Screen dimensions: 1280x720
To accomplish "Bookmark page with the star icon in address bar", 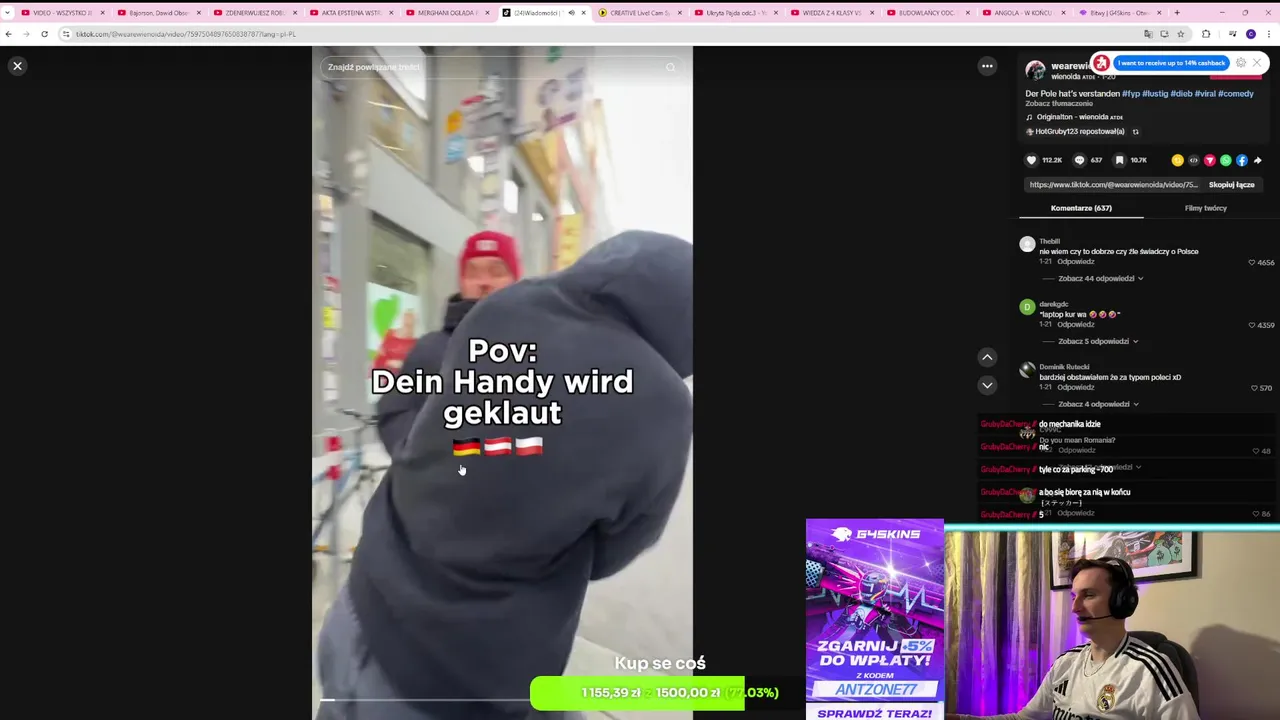I will (1181, 34).
